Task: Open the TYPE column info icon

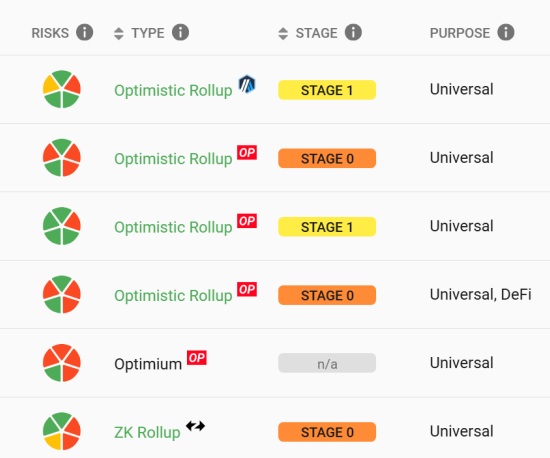Action: tap(180, 33)
